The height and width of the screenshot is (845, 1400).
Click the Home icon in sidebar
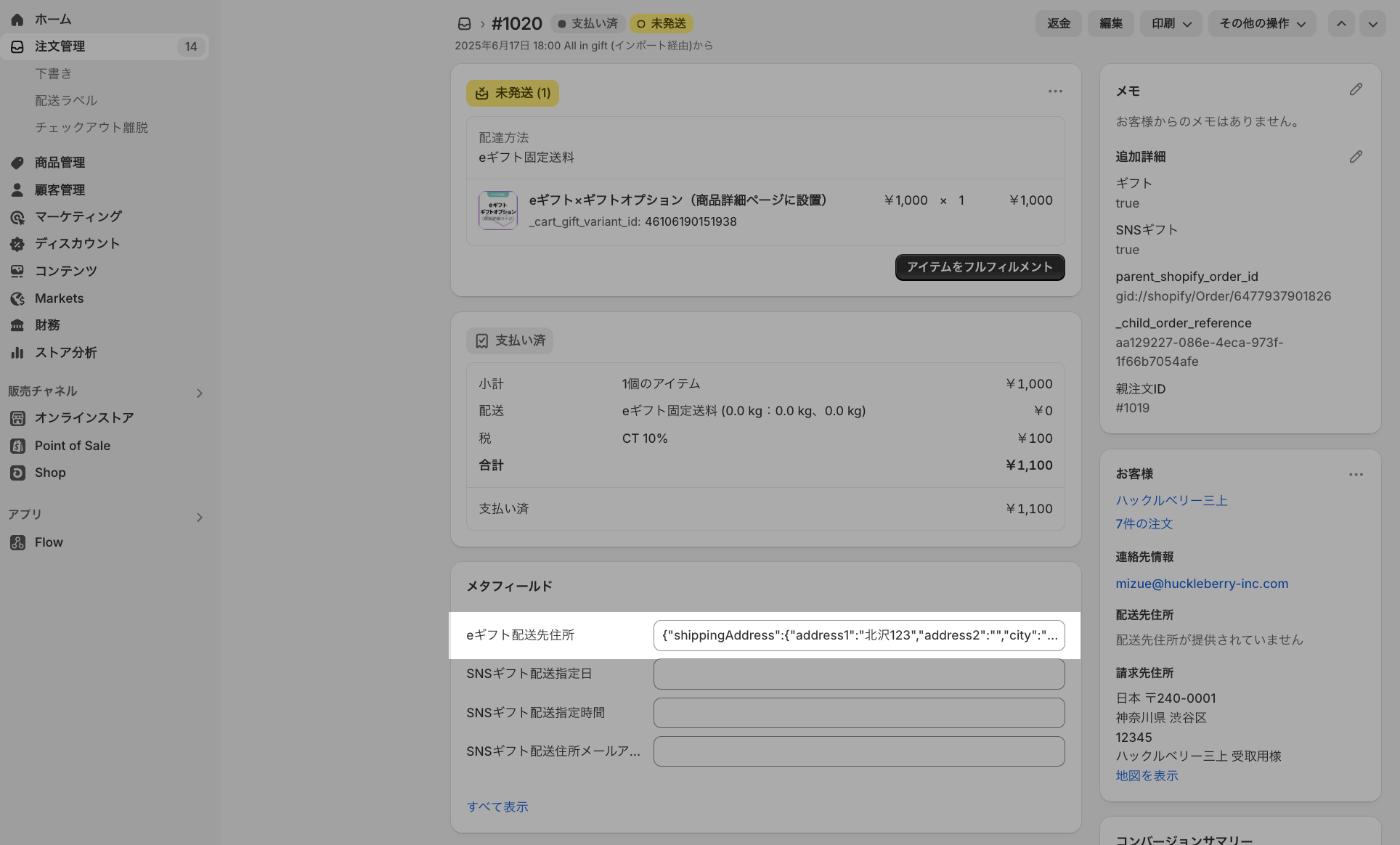17,20
